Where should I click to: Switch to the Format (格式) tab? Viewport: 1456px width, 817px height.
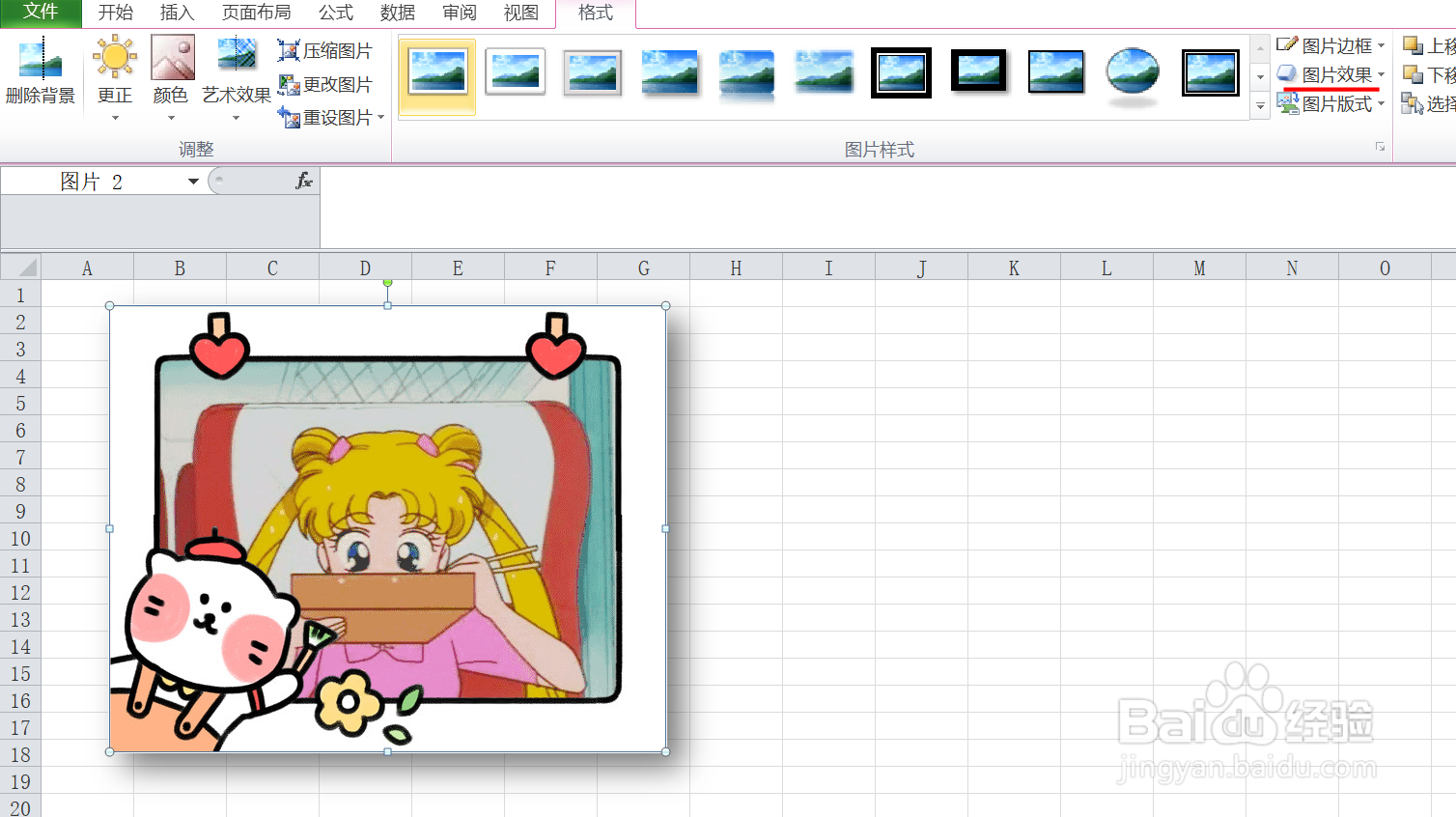(596, 13)
